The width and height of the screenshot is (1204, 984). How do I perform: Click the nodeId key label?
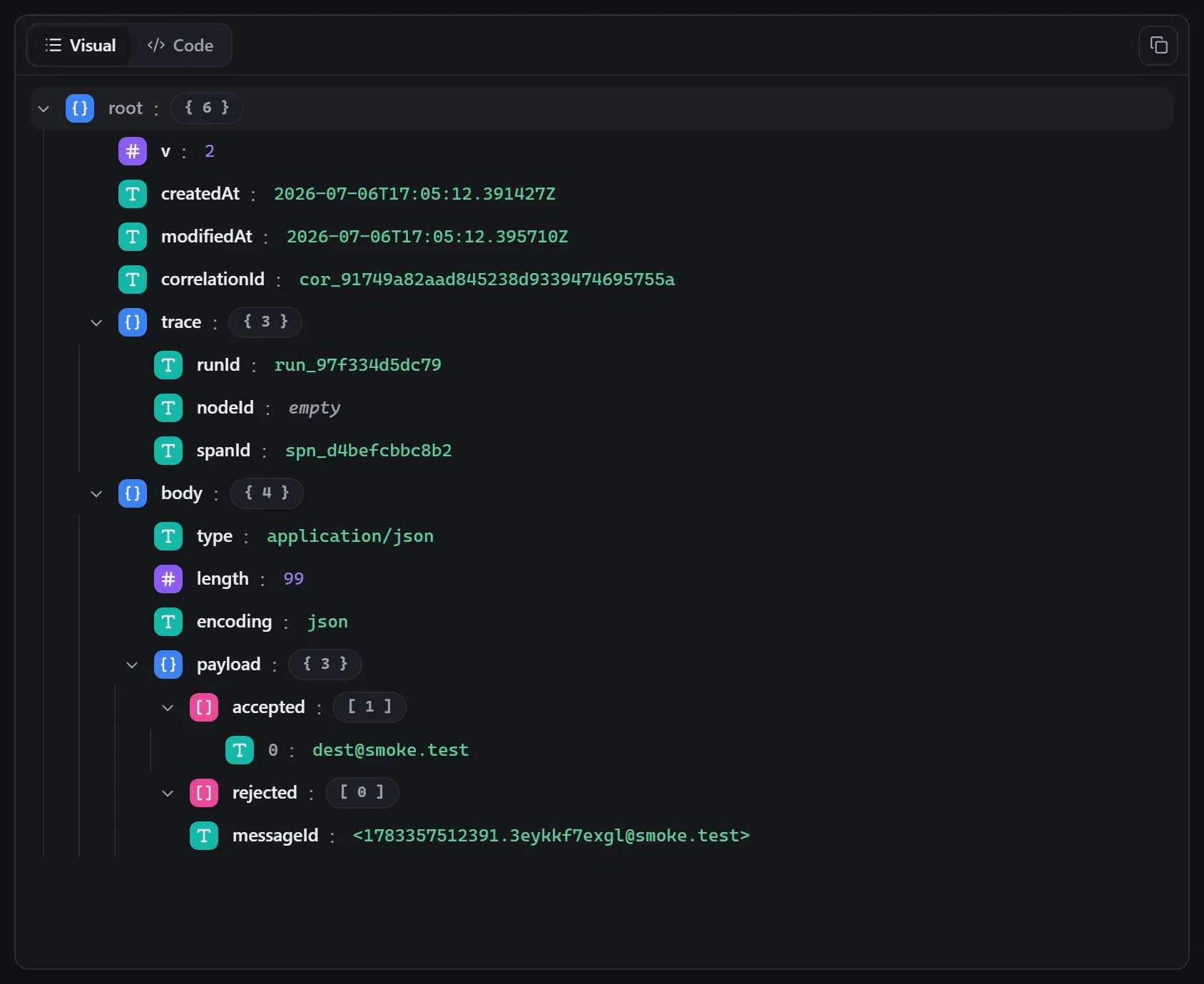coord(225,408)
